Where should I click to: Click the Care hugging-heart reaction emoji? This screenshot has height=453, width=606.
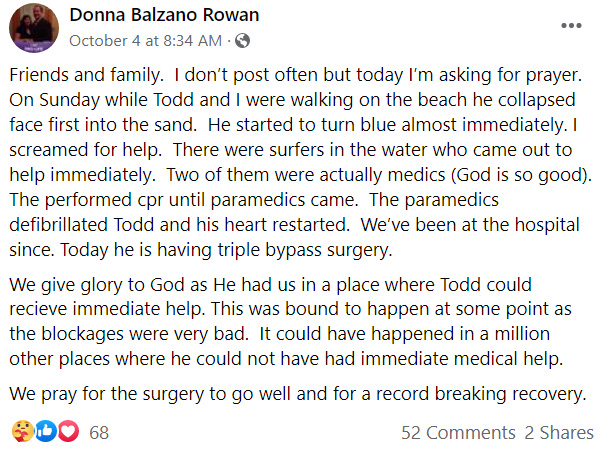(x=23, y=431)
